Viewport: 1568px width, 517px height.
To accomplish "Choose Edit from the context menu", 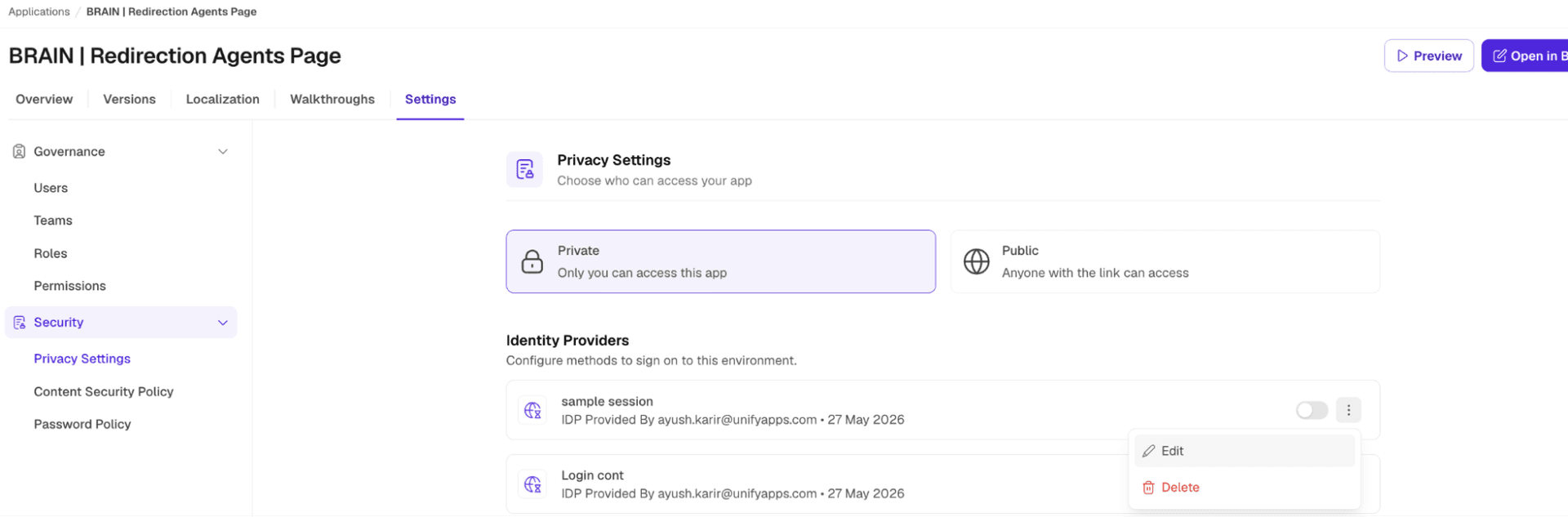I will click(x=1245, y=451).
